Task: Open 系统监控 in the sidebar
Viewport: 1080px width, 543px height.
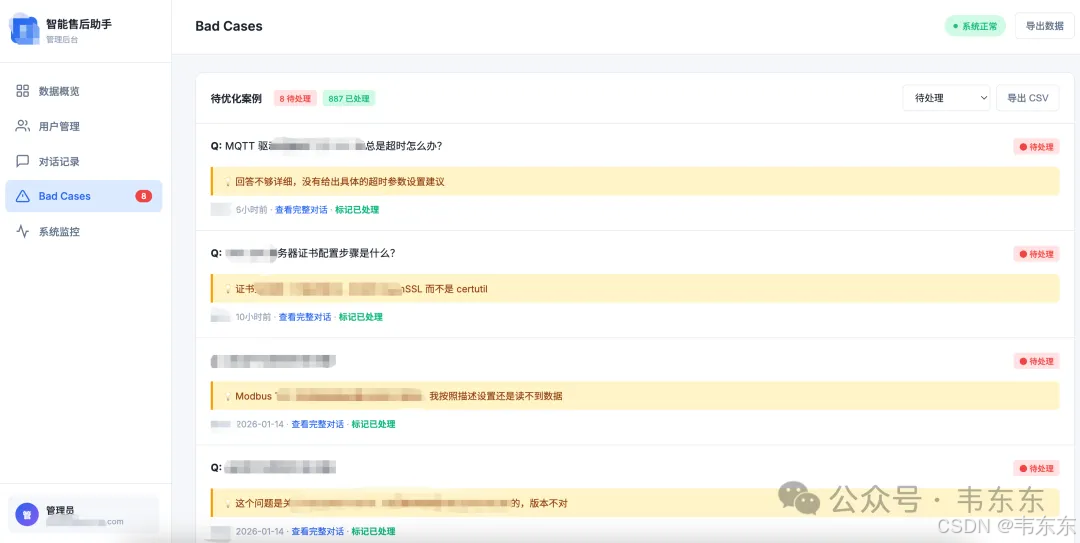Action: [84, 232]
